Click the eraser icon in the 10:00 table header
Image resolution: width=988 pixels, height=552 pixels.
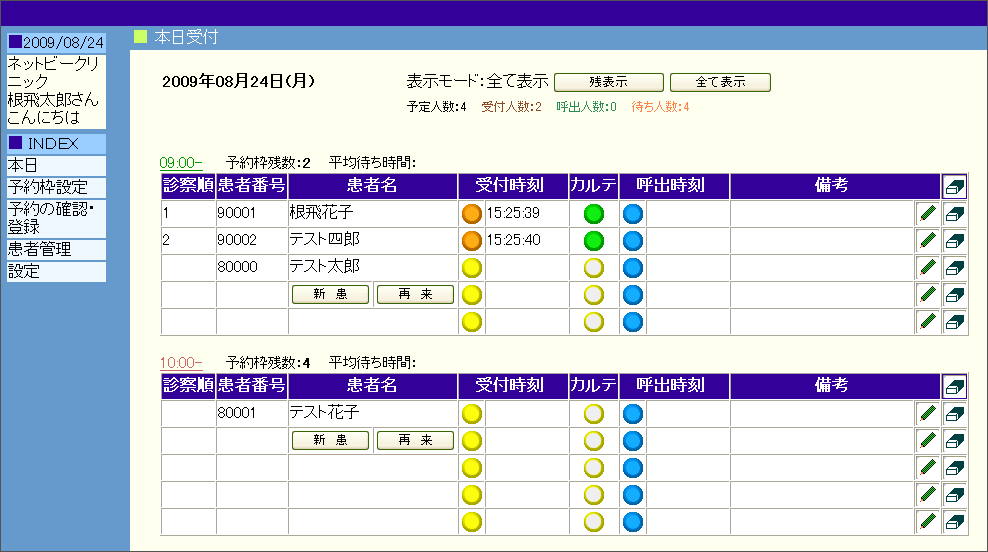click(954, 386)
